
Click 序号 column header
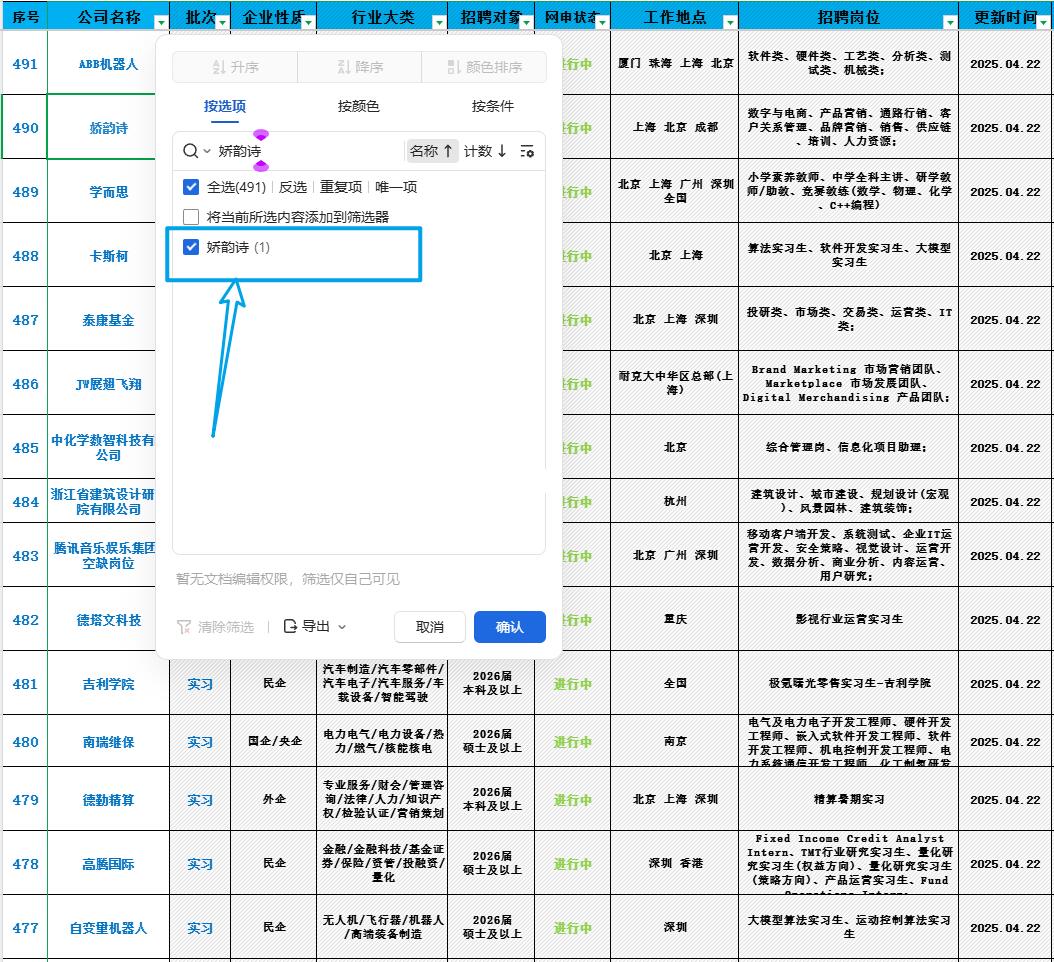[25, 16]
